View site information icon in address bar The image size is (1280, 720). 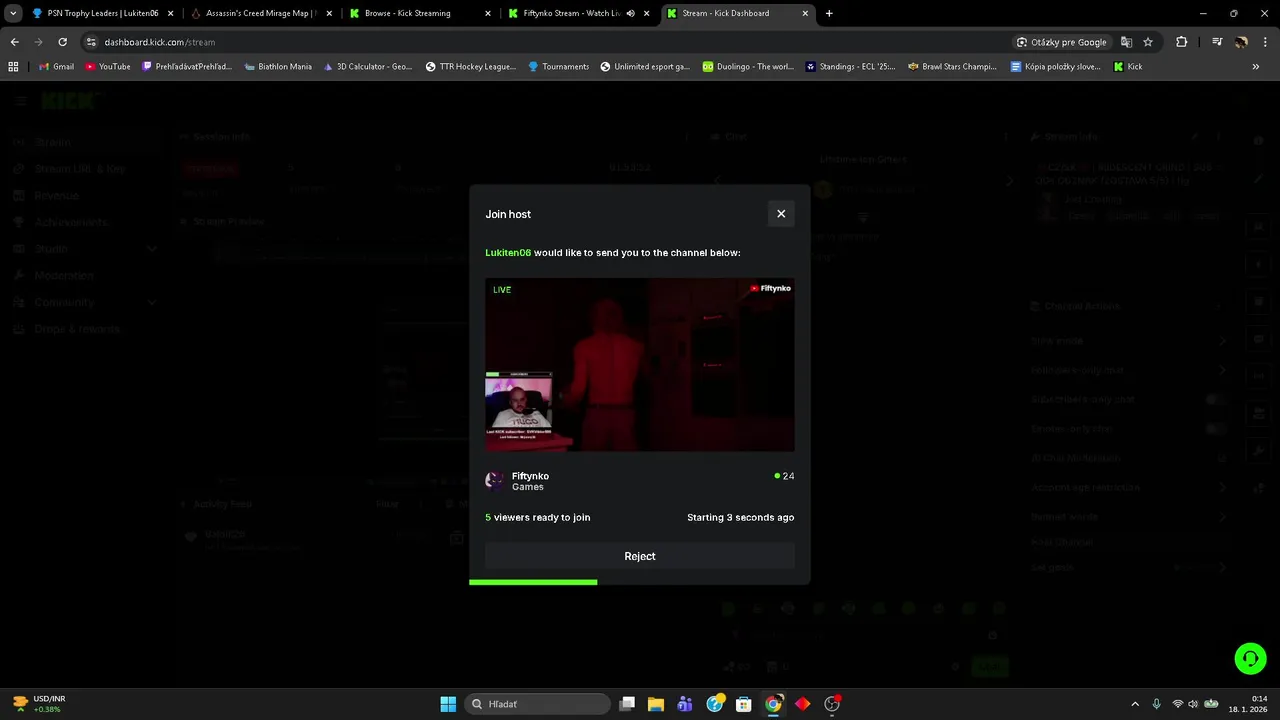pos(91,42)
